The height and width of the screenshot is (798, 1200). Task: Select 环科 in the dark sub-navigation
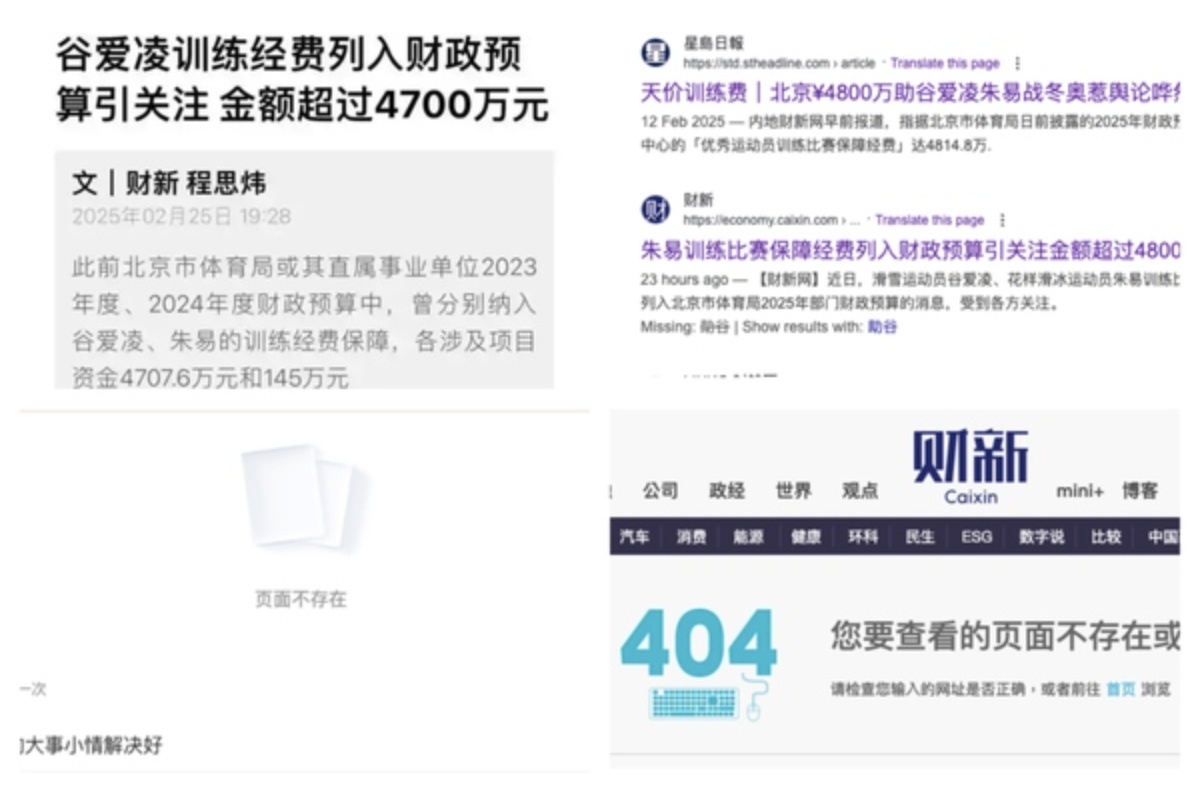[x=863, y=537]
